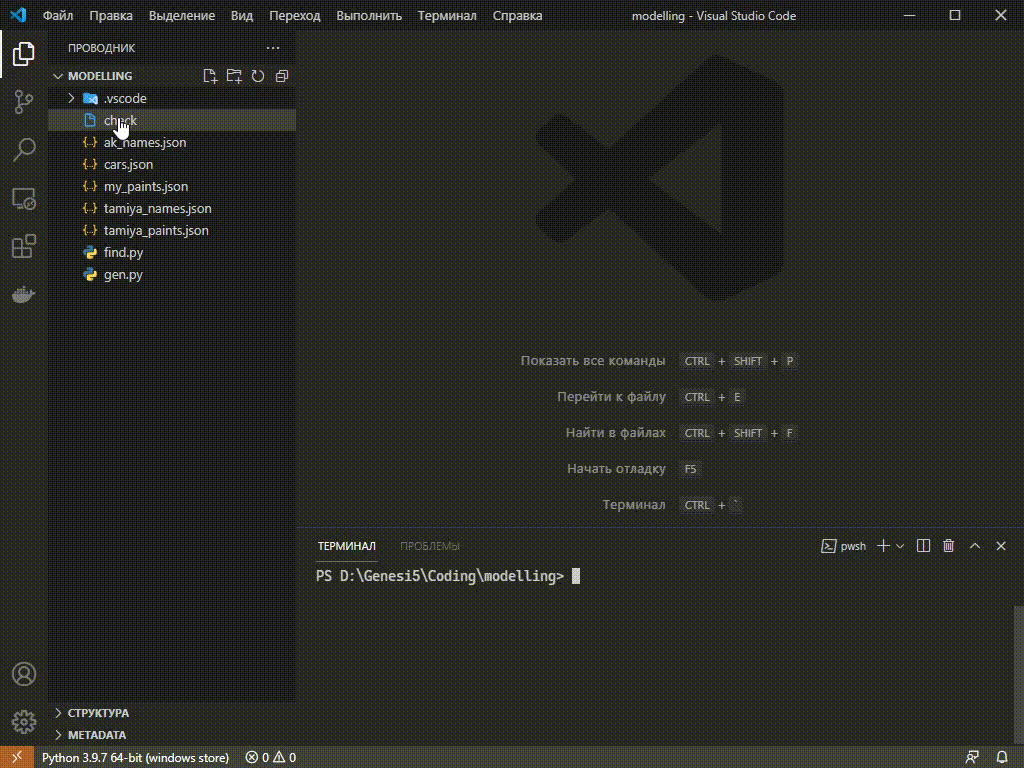Select the Source Control icon
The width and height of the screenshot is (1024, 768).
click(22, 101)
